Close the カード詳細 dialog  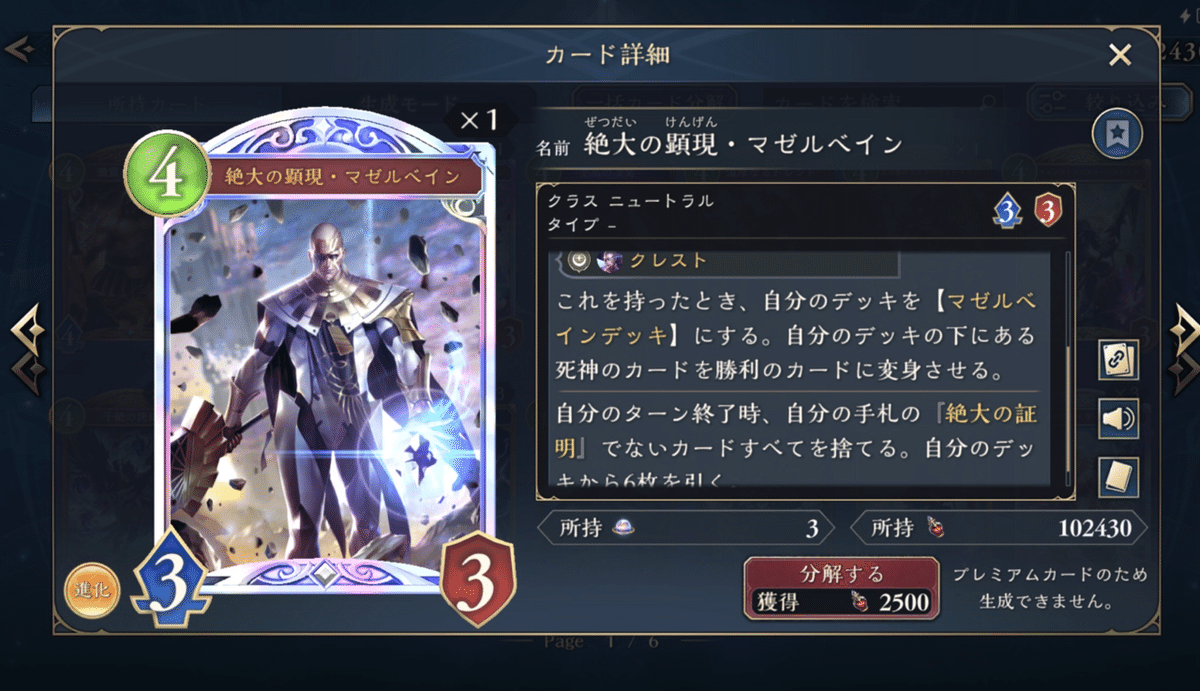tap(1120, 55)
